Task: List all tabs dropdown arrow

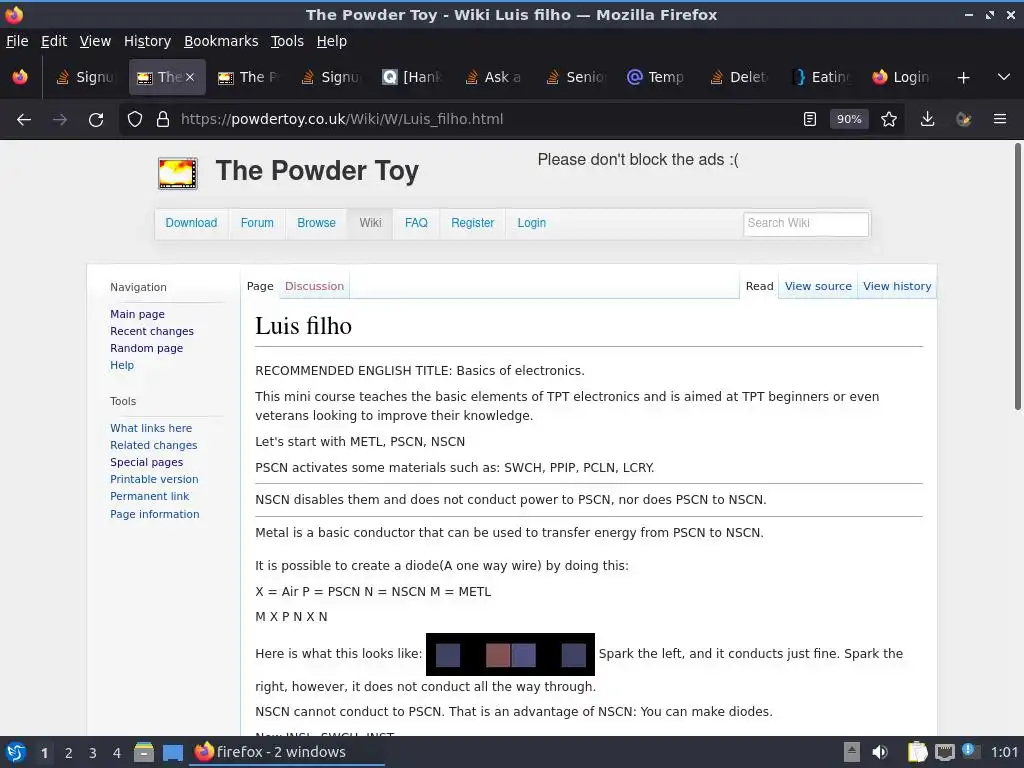Action: click(1004, 78)
